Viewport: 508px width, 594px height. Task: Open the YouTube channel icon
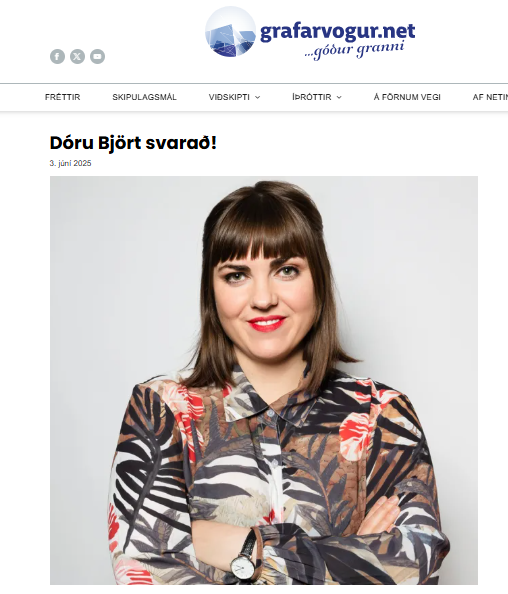pyautogui.click(x=97, y=56)
